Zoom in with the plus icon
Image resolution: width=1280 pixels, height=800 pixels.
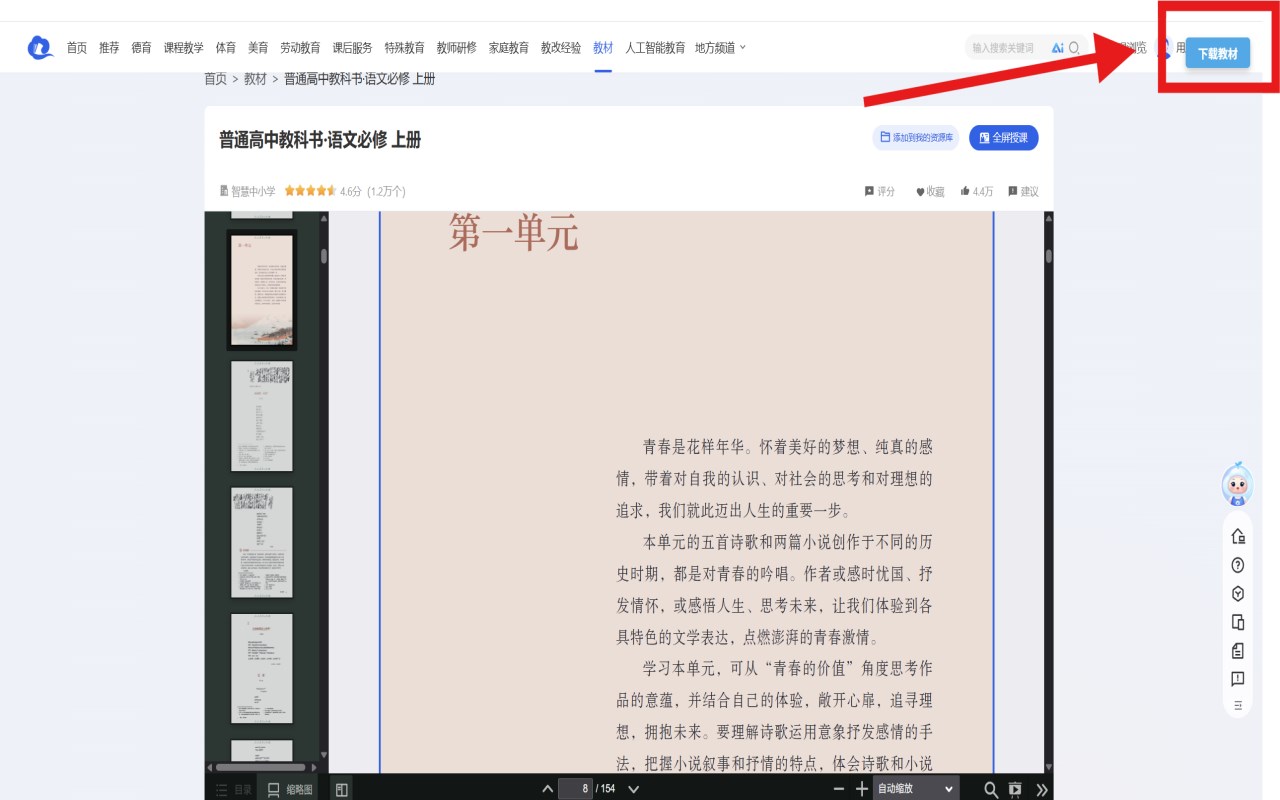[x=862, y=789]
